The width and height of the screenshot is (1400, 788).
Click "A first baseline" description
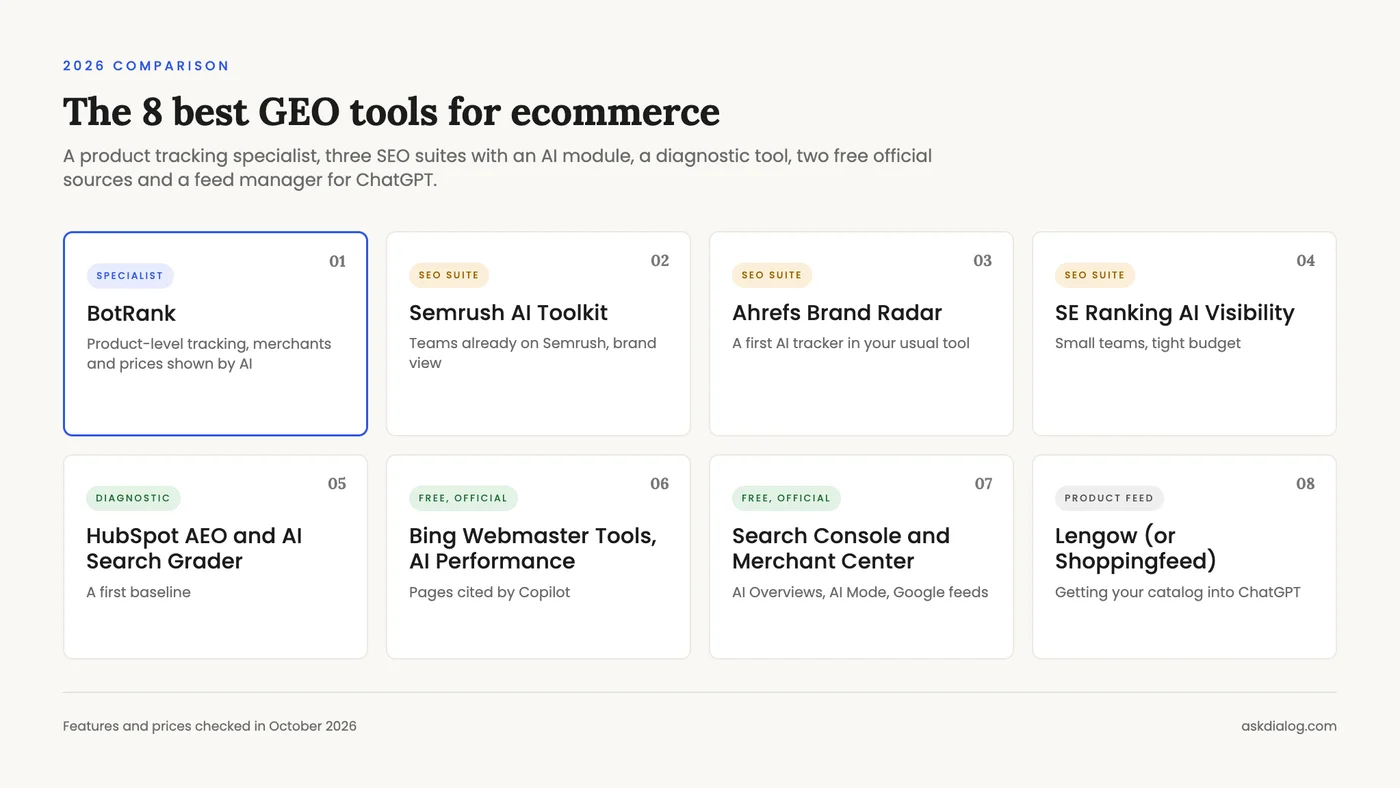[138, 592]
